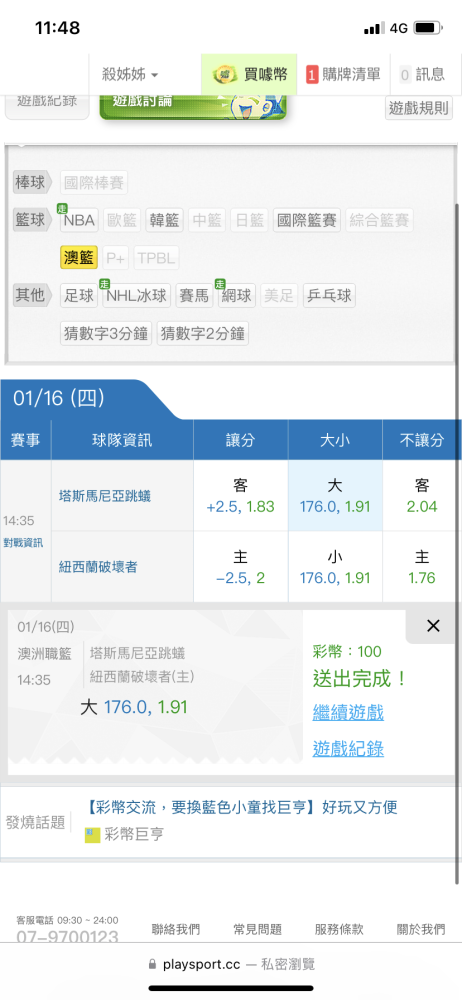Viewport: 462px width, 1000px height.
Task: Open the 買噱幣 coin purchase button
Action: [249, 75]
